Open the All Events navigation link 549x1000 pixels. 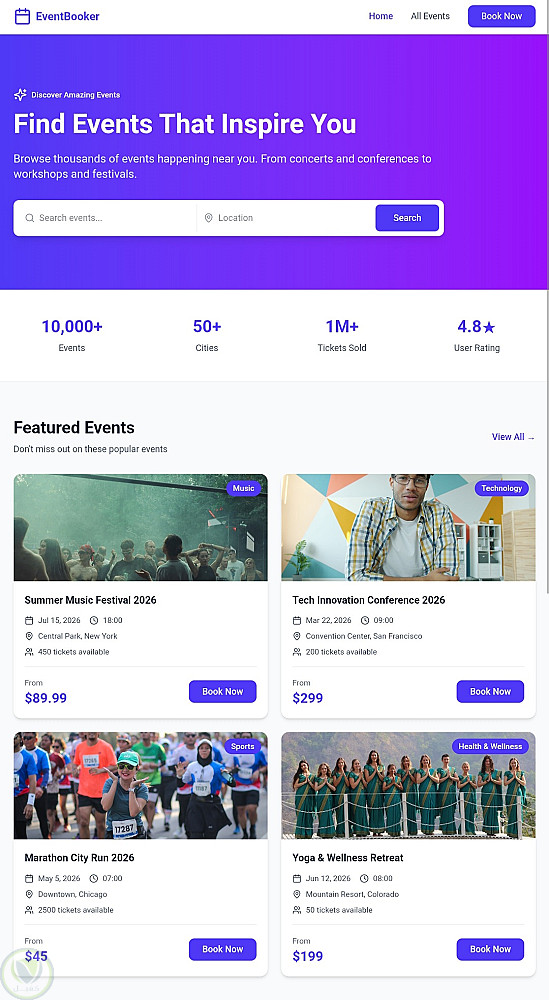[430, 16]
